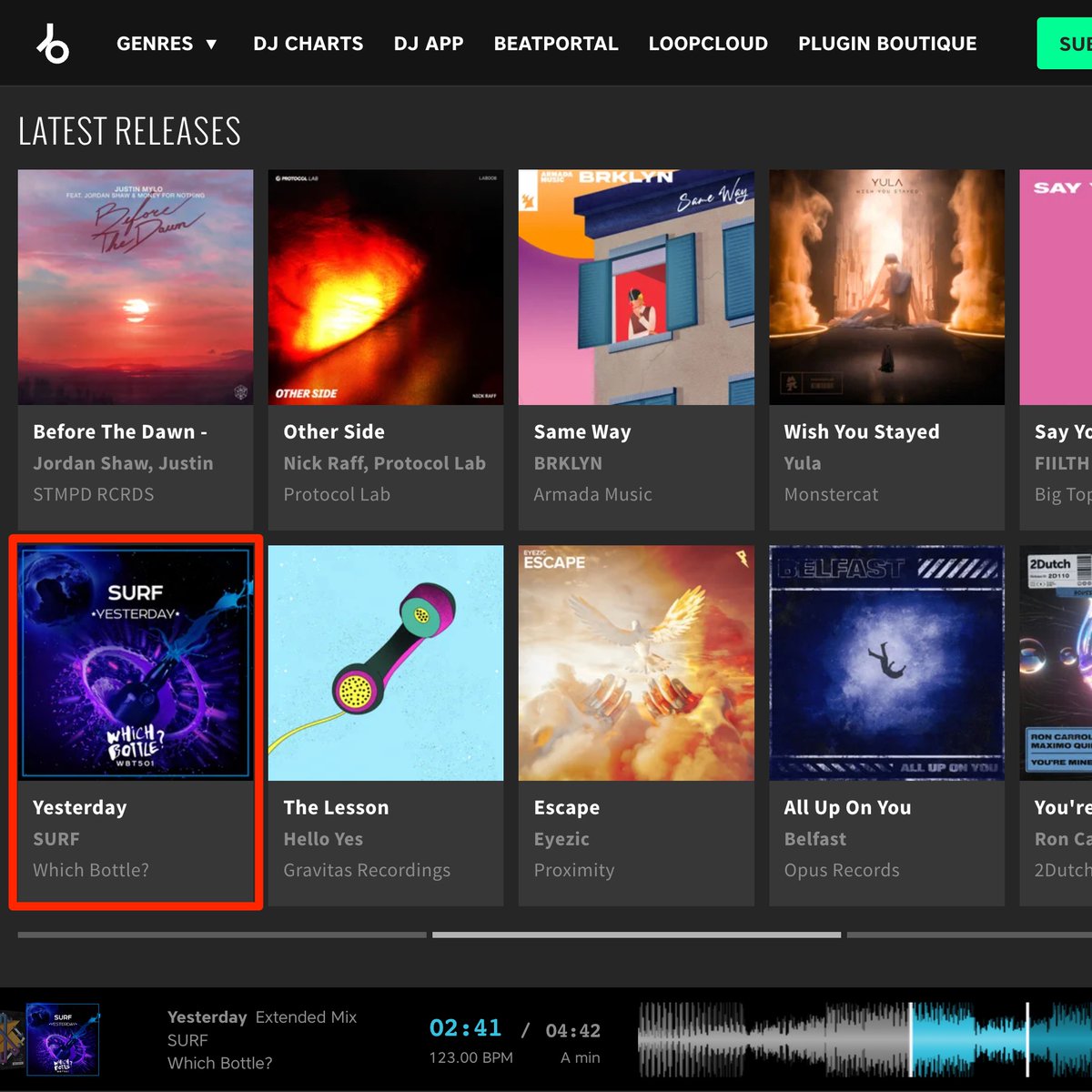This screenshot has height=1092, width=1092.
Task: Click the Beatport logo icon
Action: (51, 43)
